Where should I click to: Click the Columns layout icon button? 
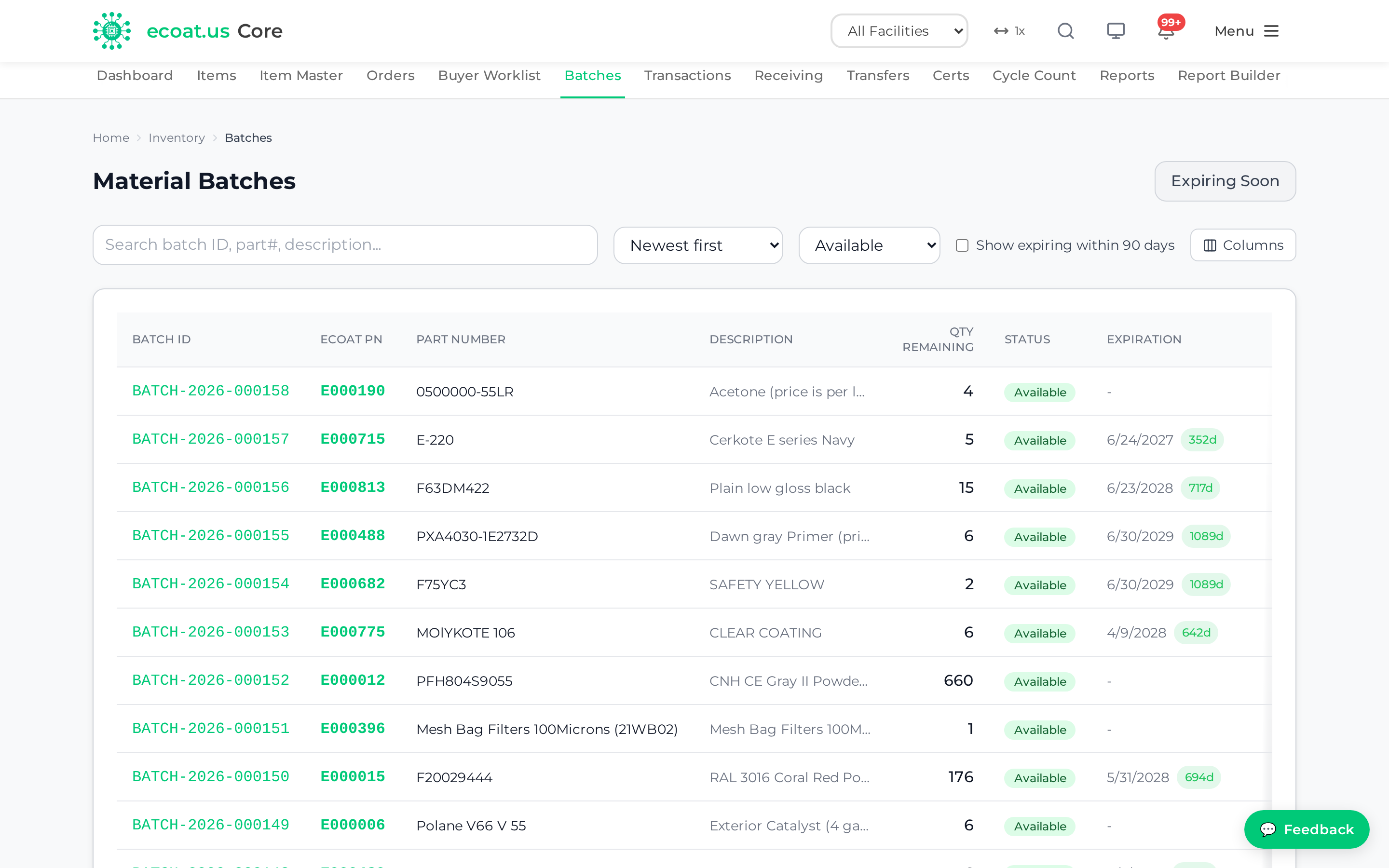coord(1243,245)
